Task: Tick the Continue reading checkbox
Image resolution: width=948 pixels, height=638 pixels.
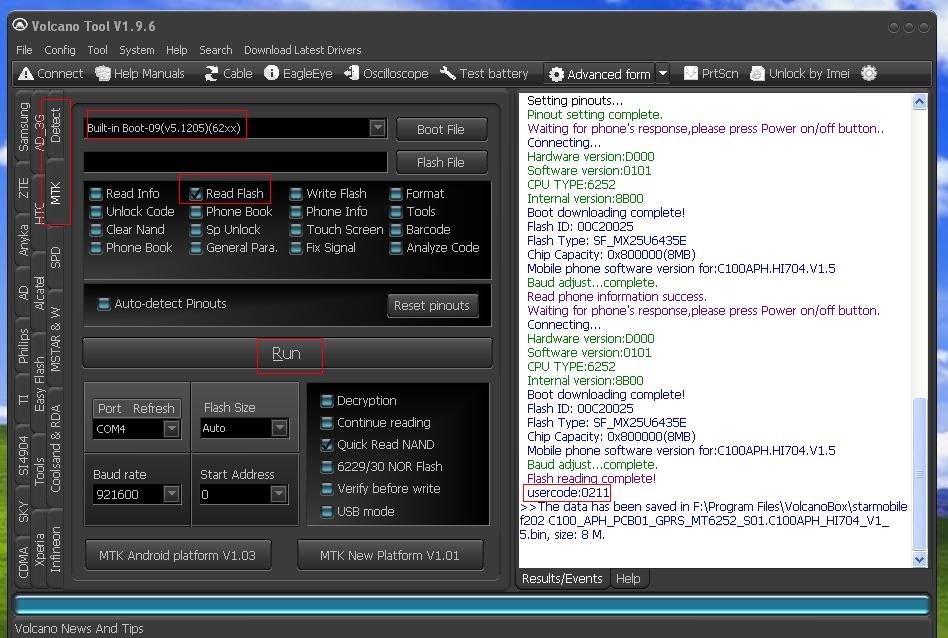Action: pos(326,423)
